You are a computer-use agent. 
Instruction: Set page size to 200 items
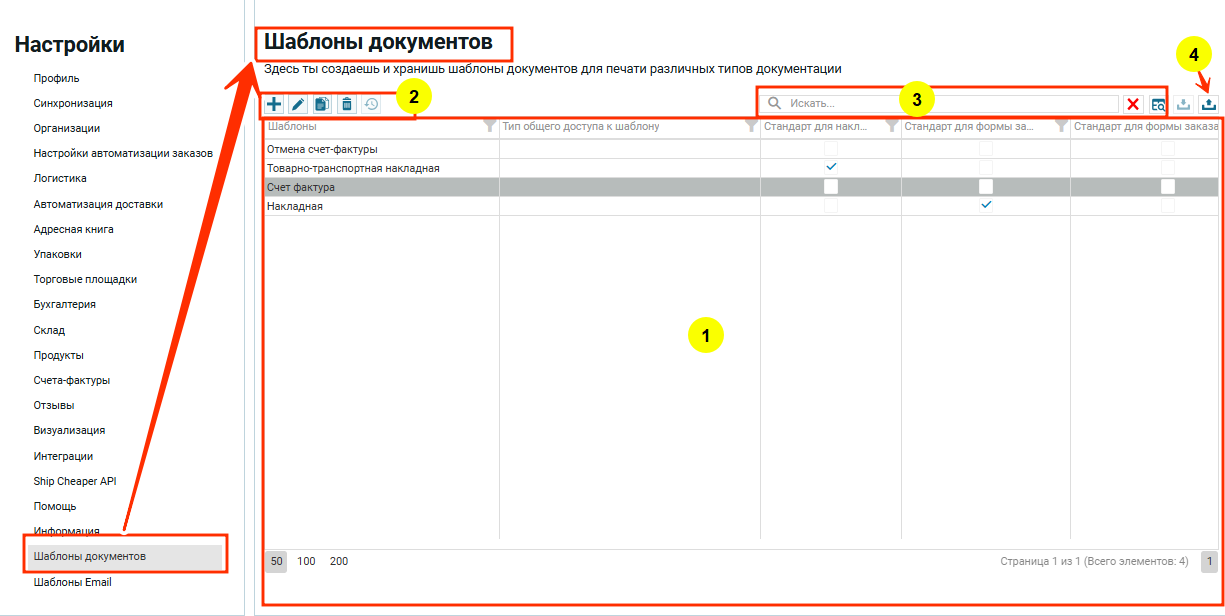[x=339, y=561]
